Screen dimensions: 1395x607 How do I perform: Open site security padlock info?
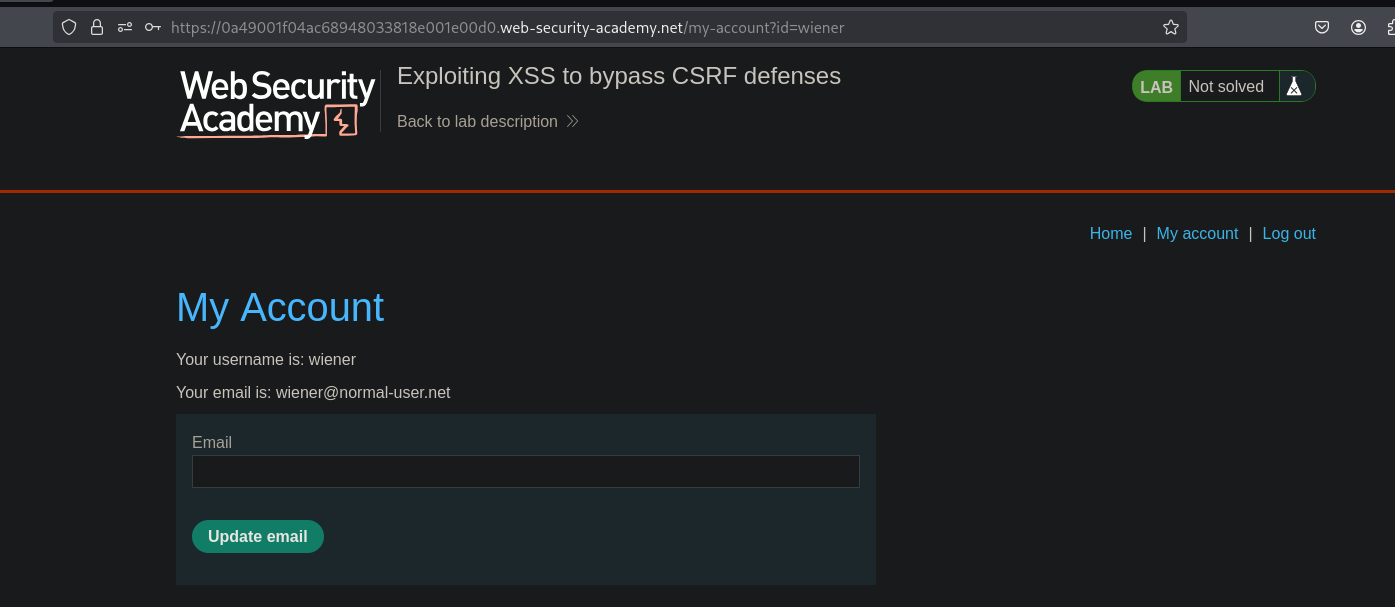(97, 28)
